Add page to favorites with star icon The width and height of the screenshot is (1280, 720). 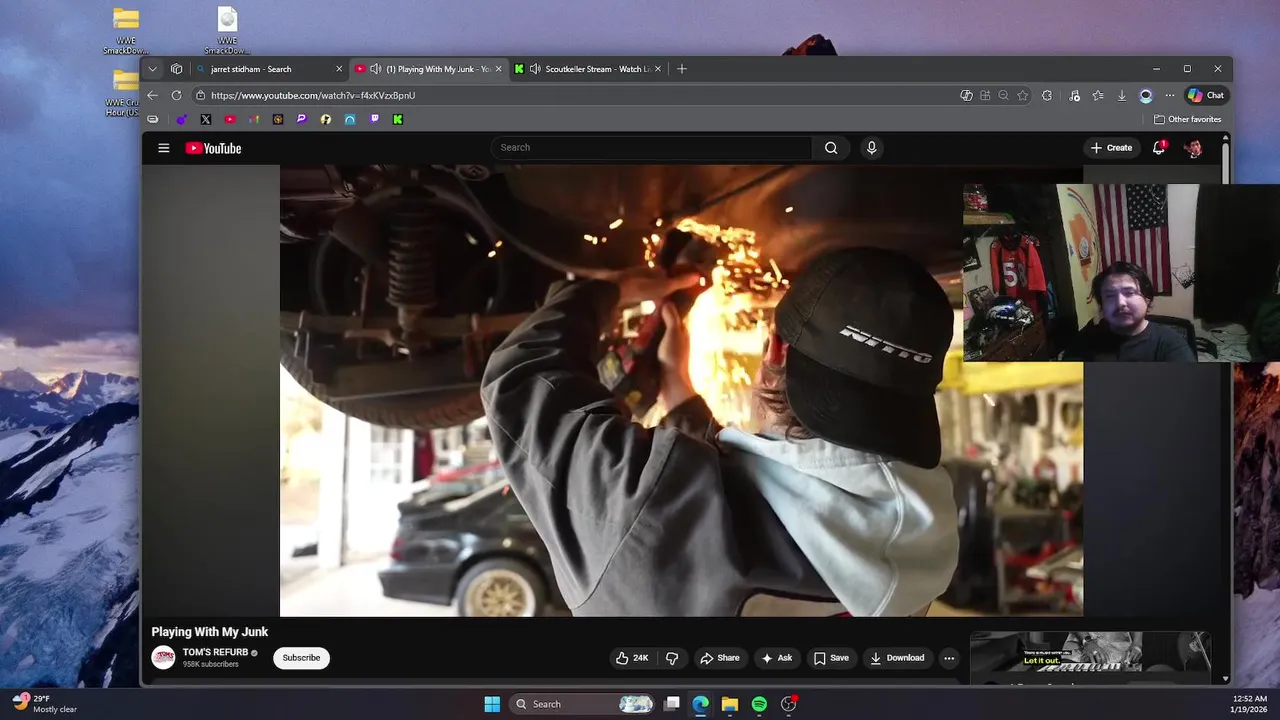(x=1022, y=95)
